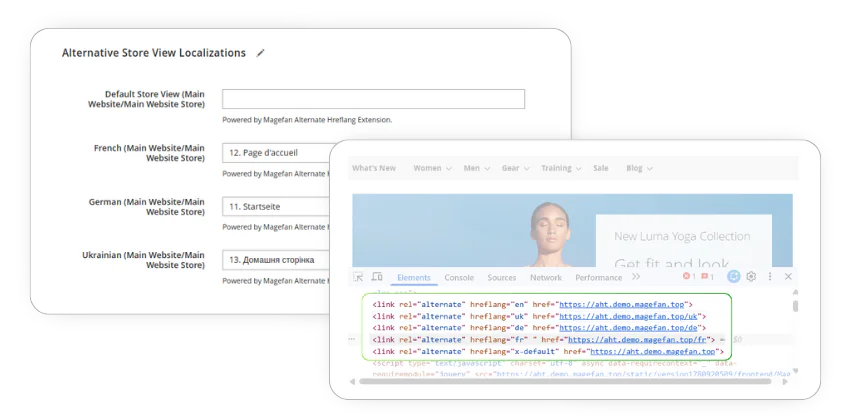Screen dimensions: 850x420
Task: Expand the Men menu dropdown
Action: 476,168
